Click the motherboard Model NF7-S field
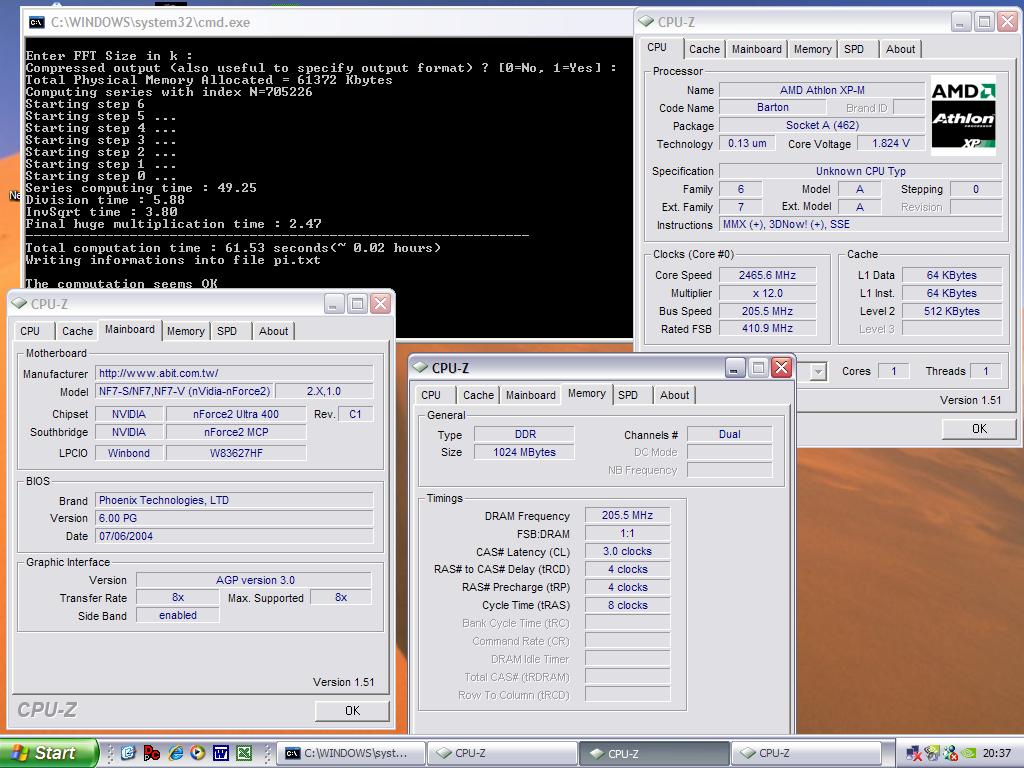 pyautogui.click(x=184, y=391)
